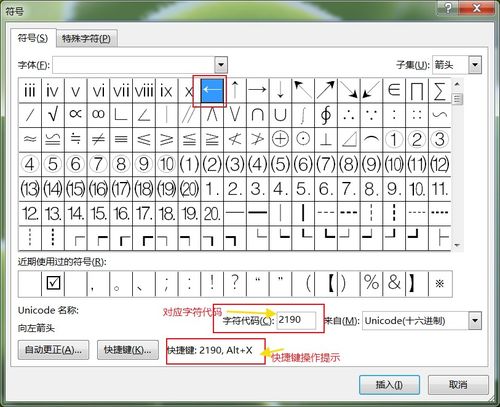Select the intersection ∩ symbol
The width and height of the screenshot is (500, 407).
click(x=258, y=115)
